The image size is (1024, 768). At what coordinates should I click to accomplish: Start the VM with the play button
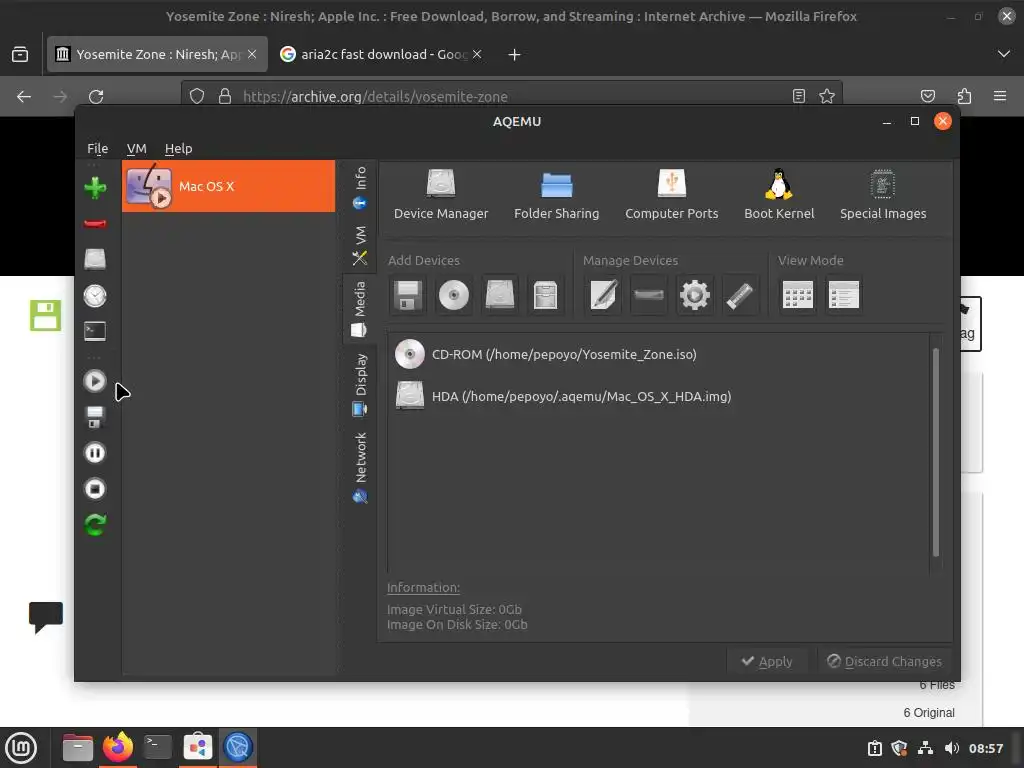pyautogui.click(x=95, y=381)
